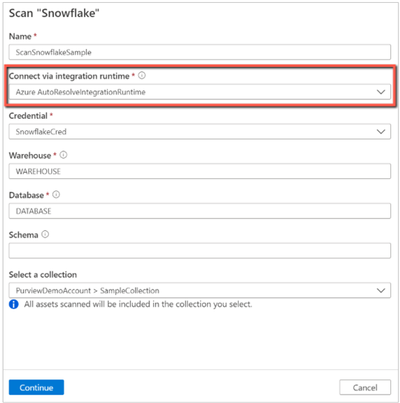
Task: Expand the Credential dropdown chevron
Action: [x=381, y=132]
